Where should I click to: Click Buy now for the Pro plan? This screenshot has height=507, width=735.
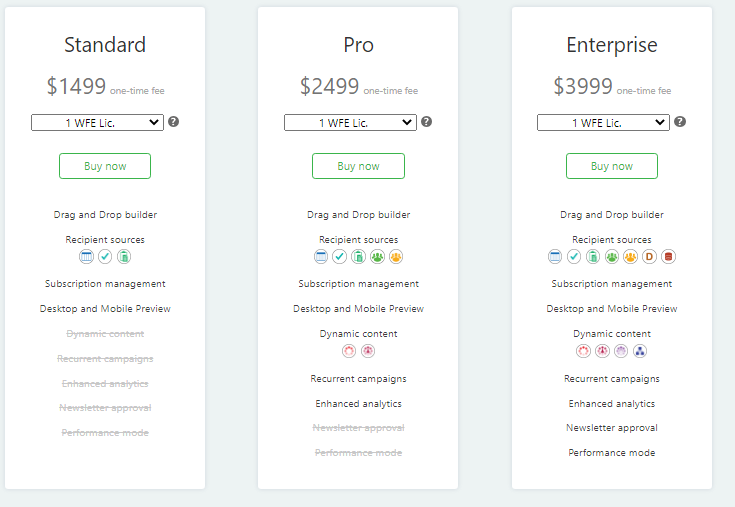pos(358,166)
